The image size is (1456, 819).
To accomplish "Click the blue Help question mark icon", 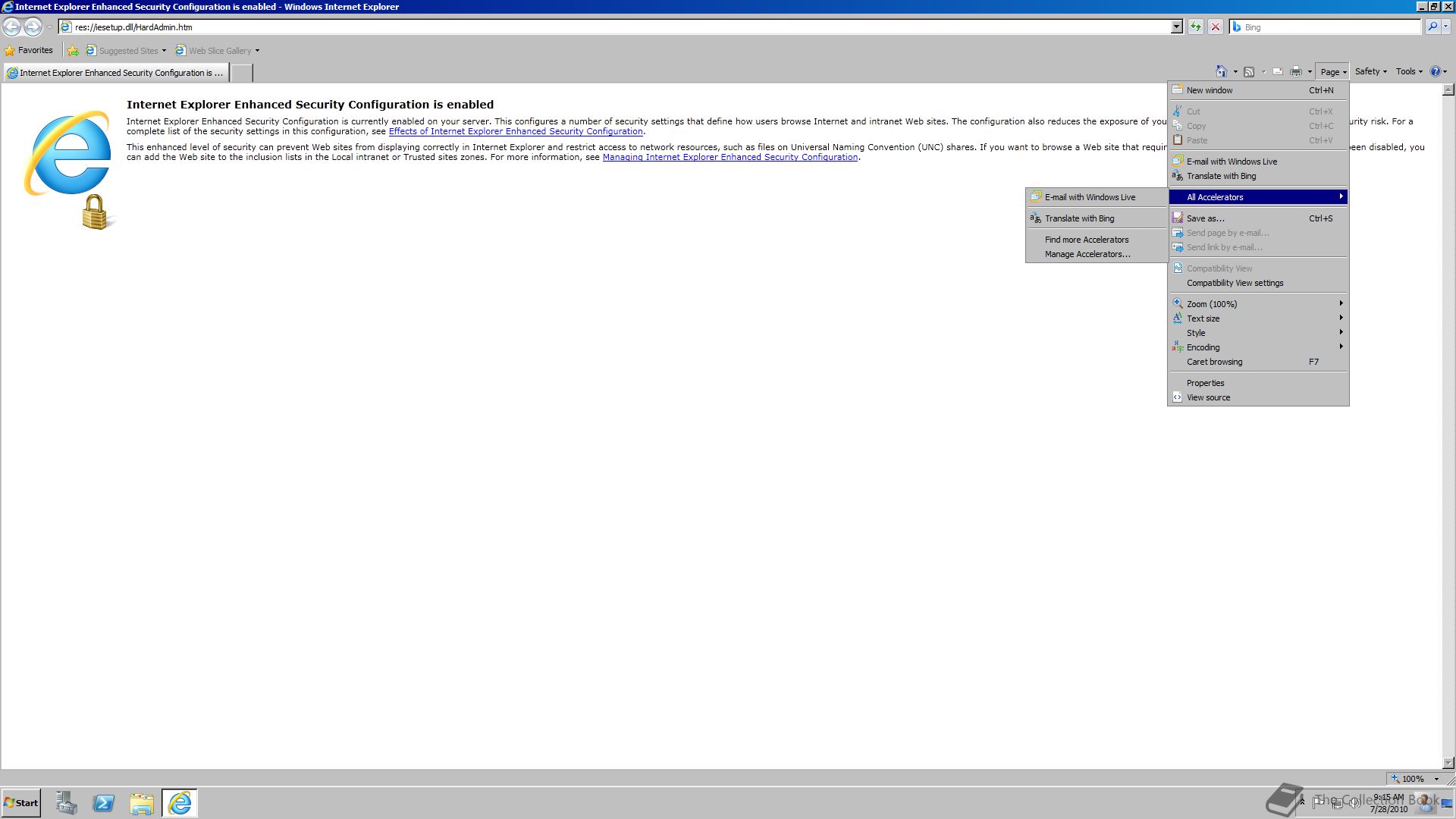I will [x=1435, y=71].
